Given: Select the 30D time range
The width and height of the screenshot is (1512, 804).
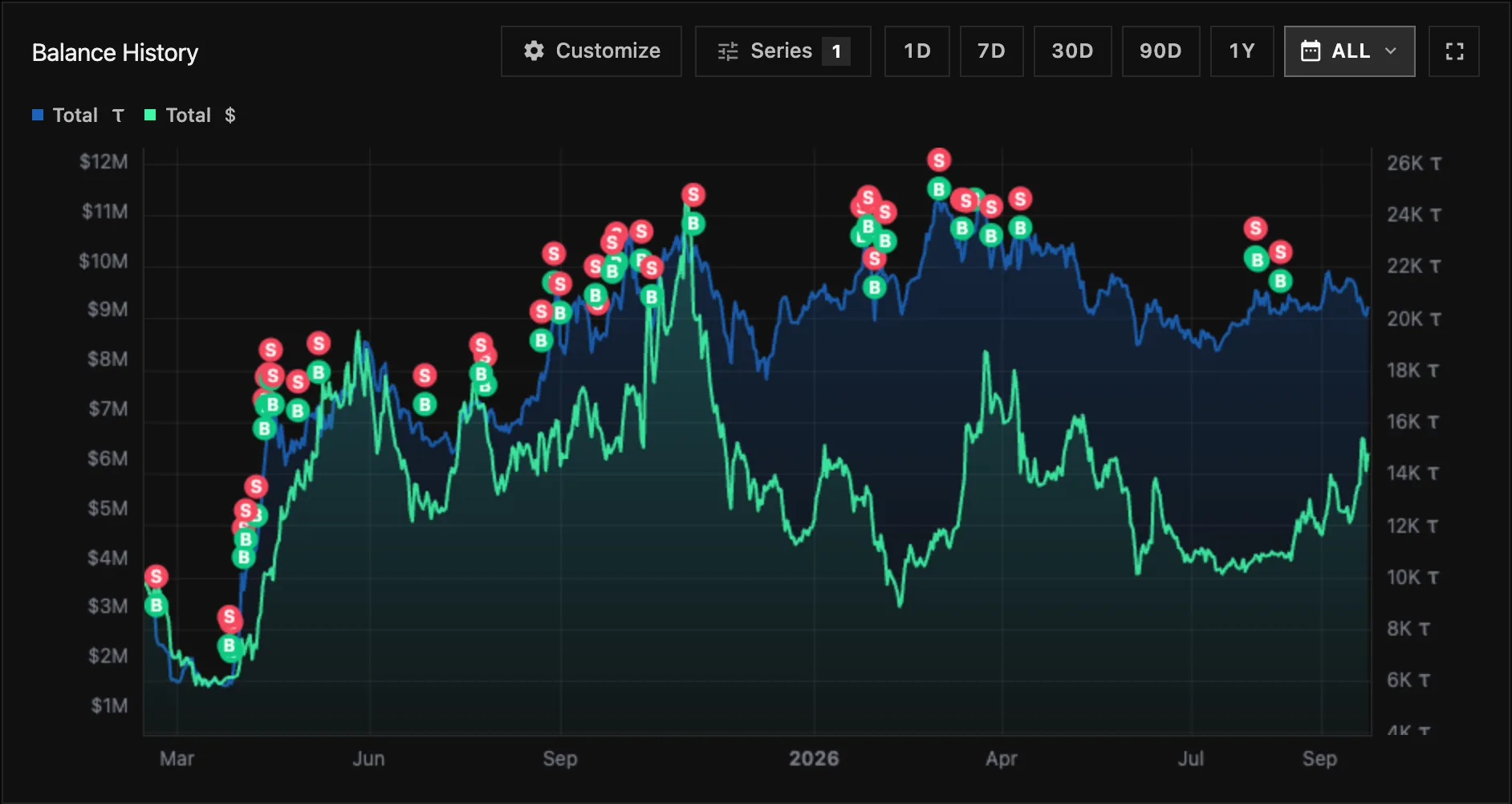Looking at the screenshot, I should click(1073, 51).
